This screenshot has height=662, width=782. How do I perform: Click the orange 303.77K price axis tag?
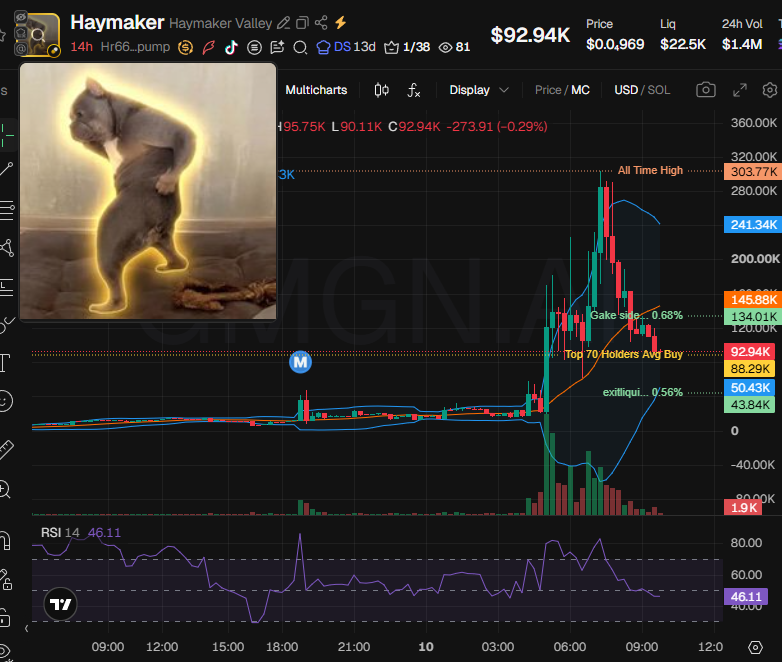point(754,172)
